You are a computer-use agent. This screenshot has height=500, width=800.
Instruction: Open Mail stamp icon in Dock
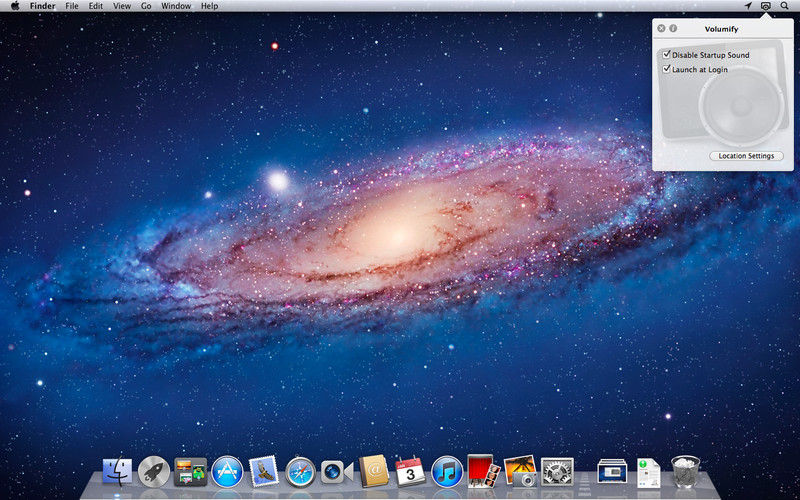click(x=264, y=471)
